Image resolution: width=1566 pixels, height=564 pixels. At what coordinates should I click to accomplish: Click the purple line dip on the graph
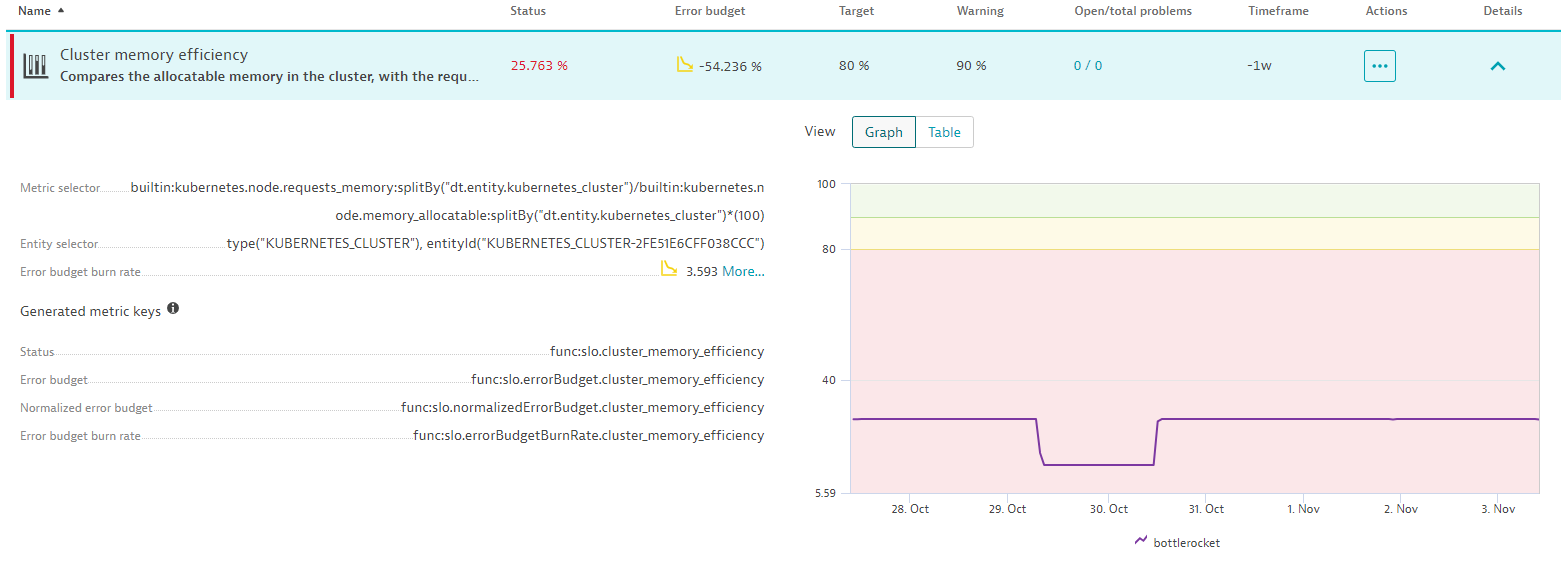point(1098,464)
